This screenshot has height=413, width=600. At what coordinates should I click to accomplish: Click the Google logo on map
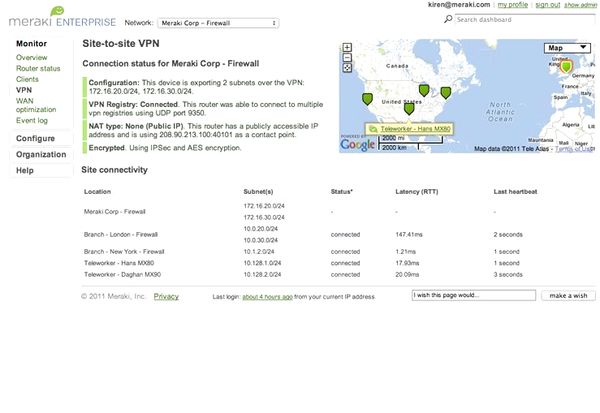(x=357, y=144)
